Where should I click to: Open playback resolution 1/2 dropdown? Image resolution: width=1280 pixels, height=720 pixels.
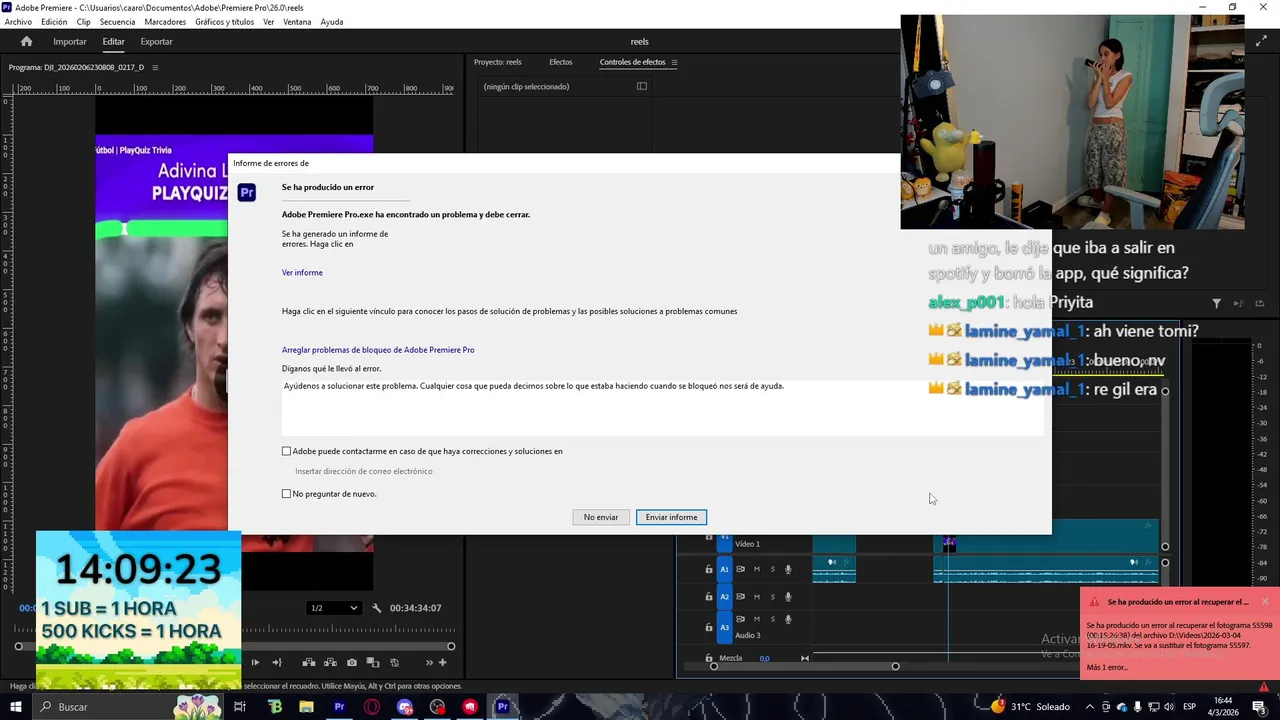tap(334, 608)
